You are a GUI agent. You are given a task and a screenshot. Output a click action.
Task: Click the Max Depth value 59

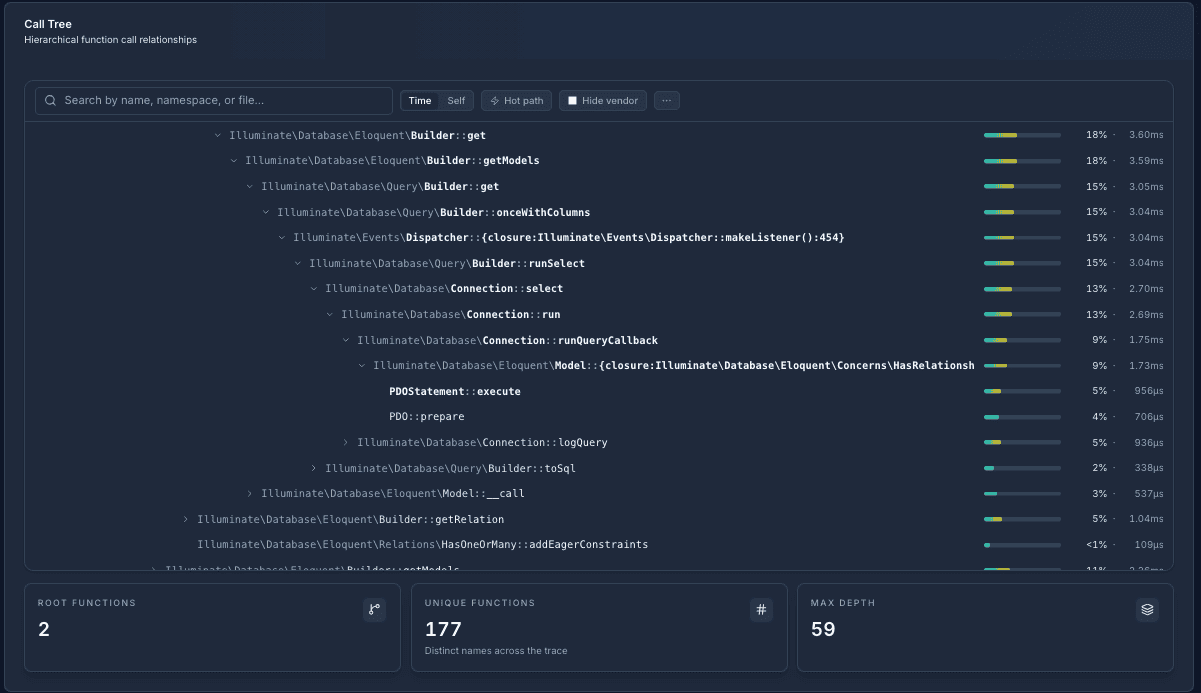click(823, 630)
